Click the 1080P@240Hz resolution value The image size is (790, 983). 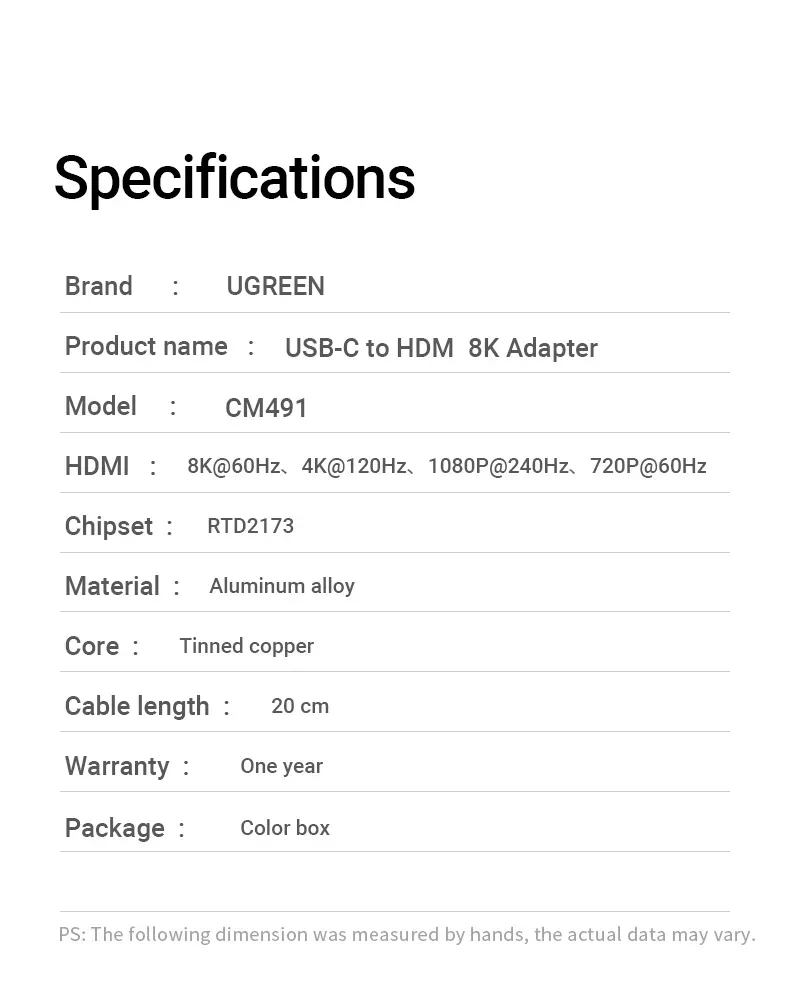[498, 466]
